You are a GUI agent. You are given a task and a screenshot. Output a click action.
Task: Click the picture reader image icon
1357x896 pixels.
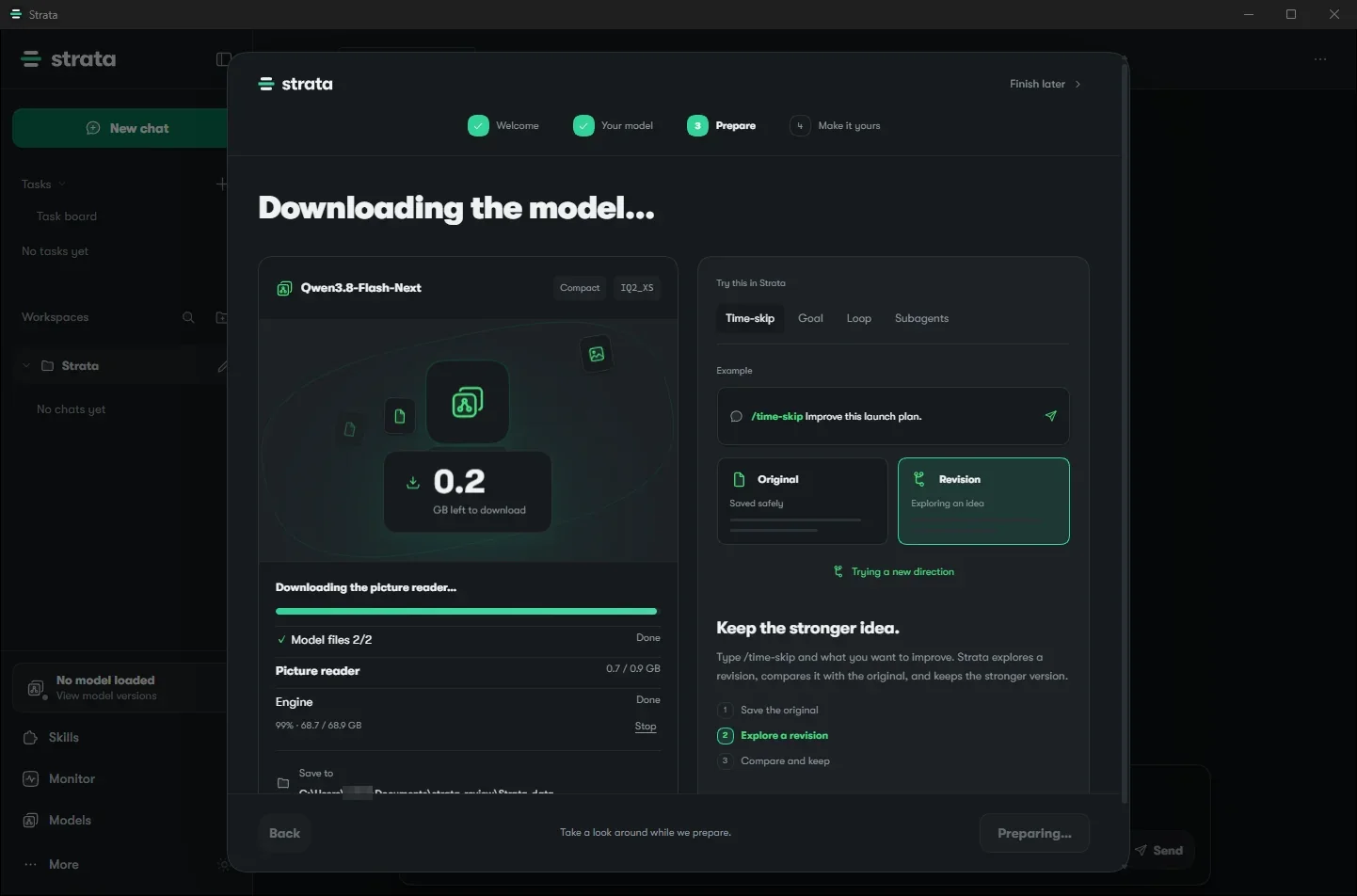coord(597,354)
